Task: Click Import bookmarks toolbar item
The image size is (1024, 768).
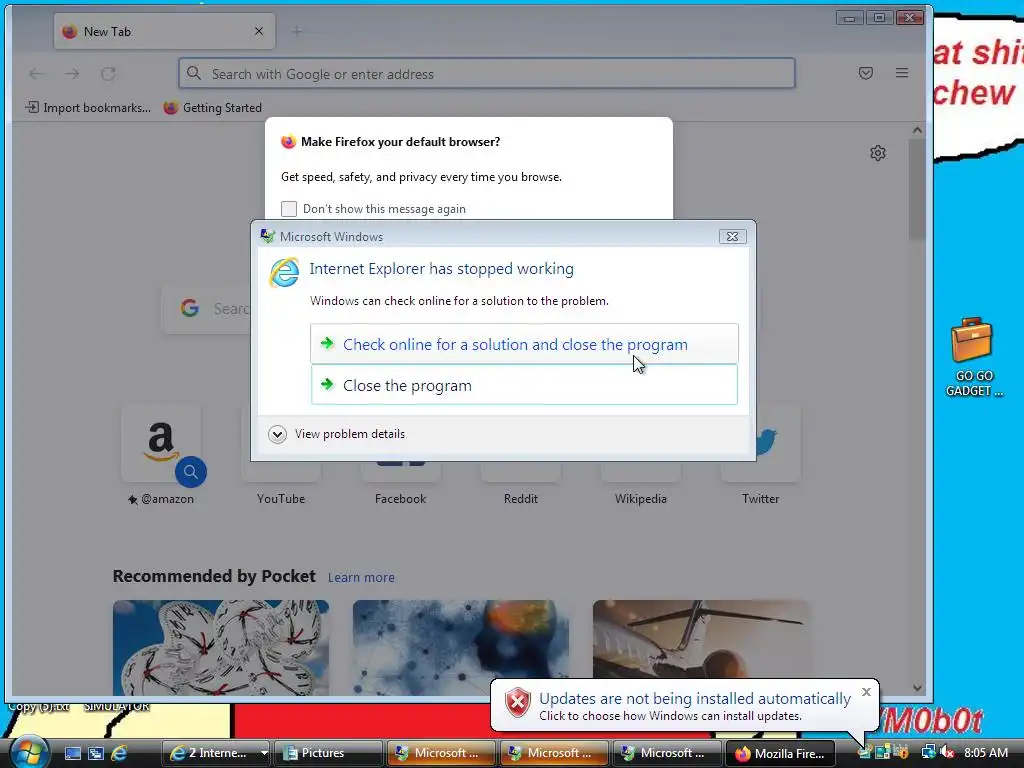Action: 88,108
